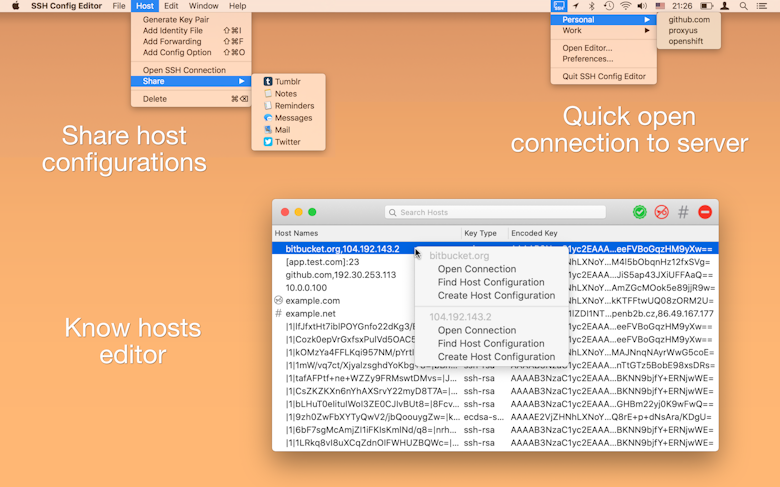780x487 pixels.
Task: Click the menu bar clock 21:26
Action: click(682, 6)
